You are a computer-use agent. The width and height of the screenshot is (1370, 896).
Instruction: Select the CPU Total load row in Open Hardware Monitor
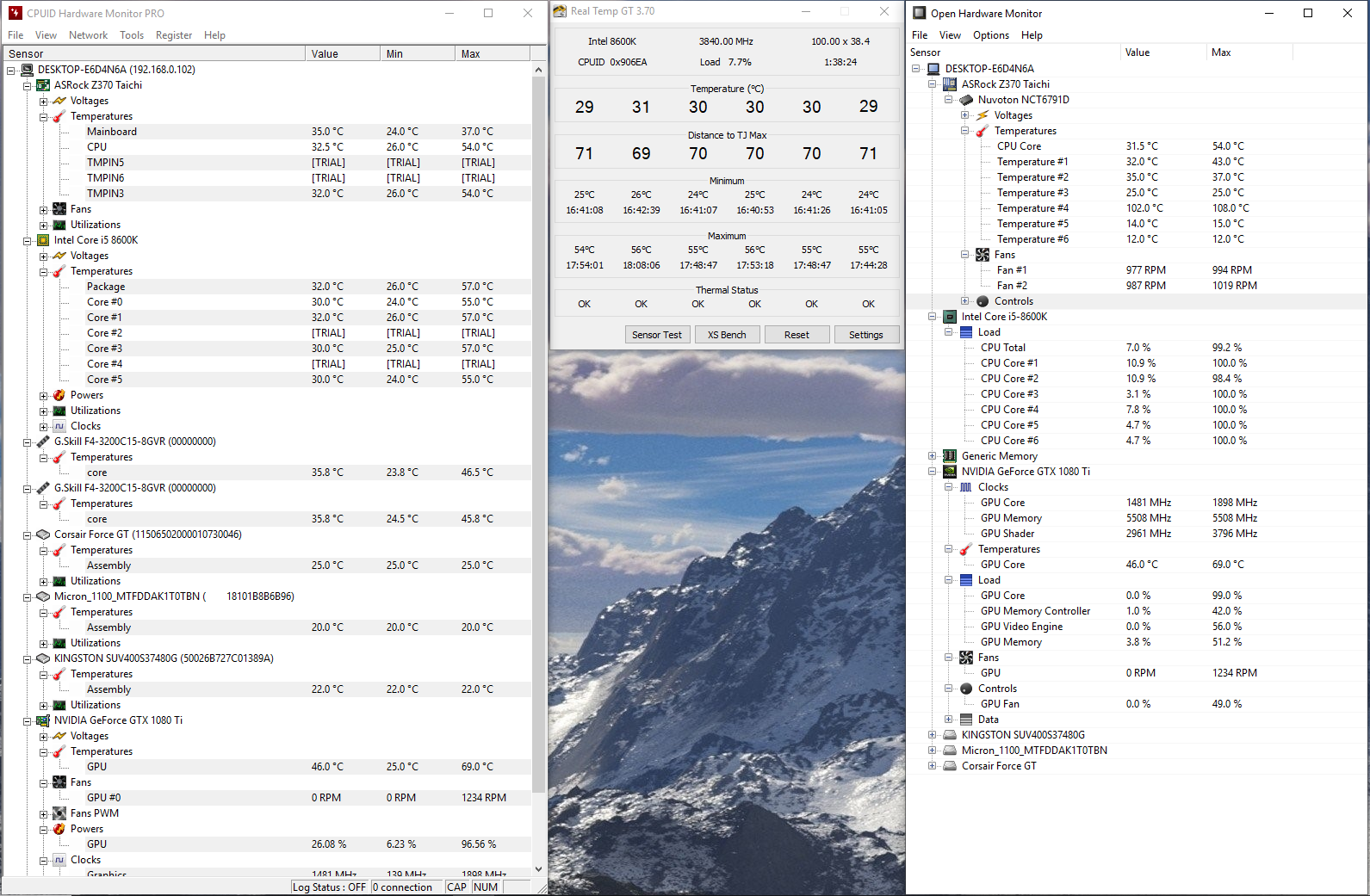pos(1137,348)
